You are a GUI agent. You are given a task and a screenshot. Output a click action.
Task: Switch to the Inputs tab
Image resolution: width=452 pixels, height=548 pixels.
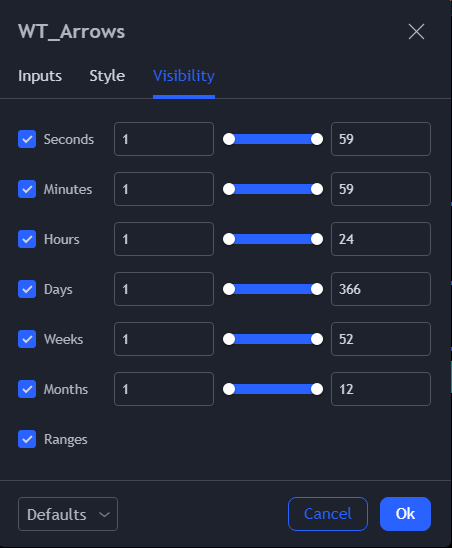tap(40, 76)
